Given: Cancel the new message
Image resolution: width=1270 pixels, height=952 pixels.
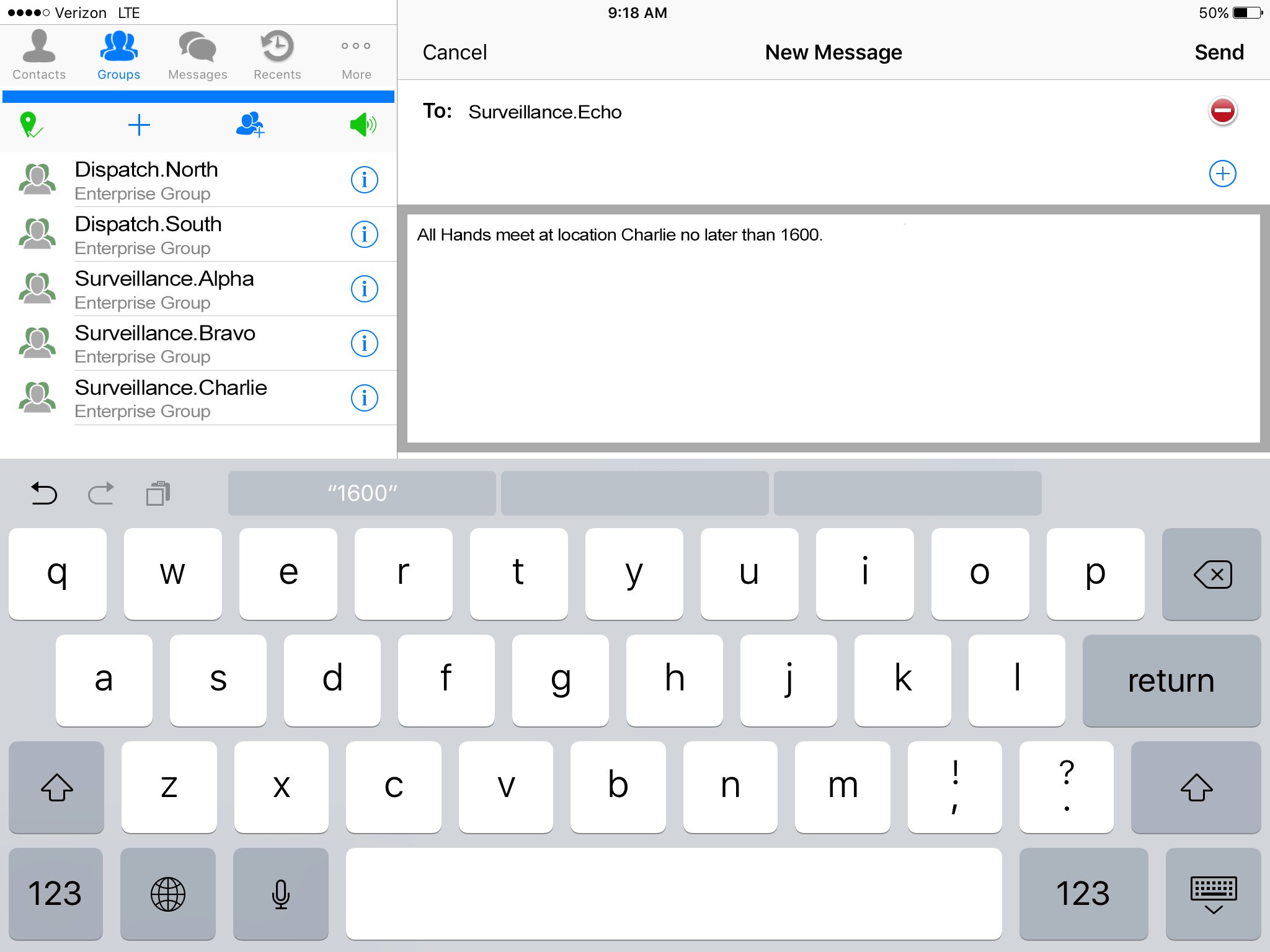Looking at the screenshot, I should (x=455, y=53).
